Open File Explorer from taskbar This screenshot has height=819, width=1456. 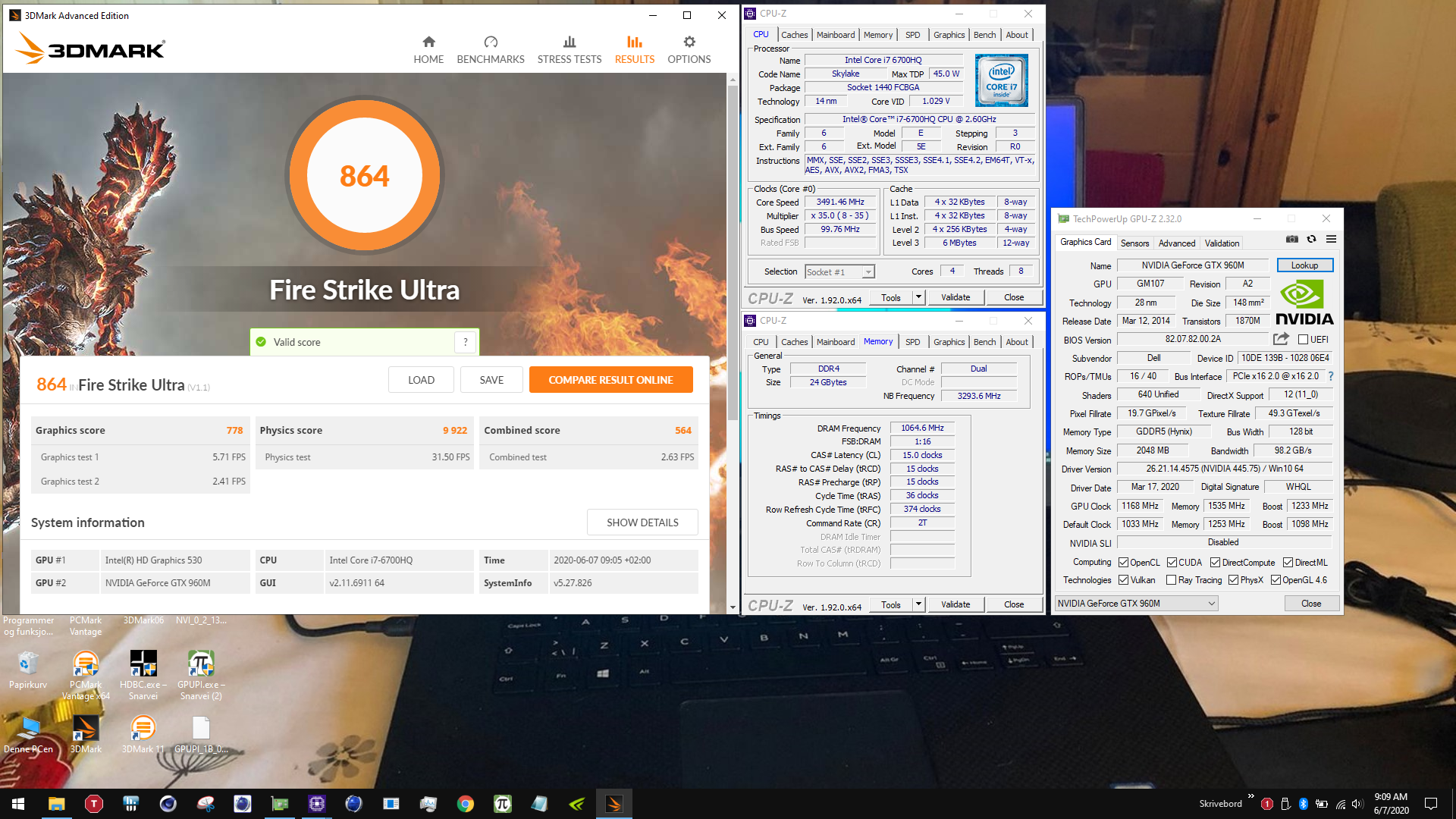tap(57, 804)
